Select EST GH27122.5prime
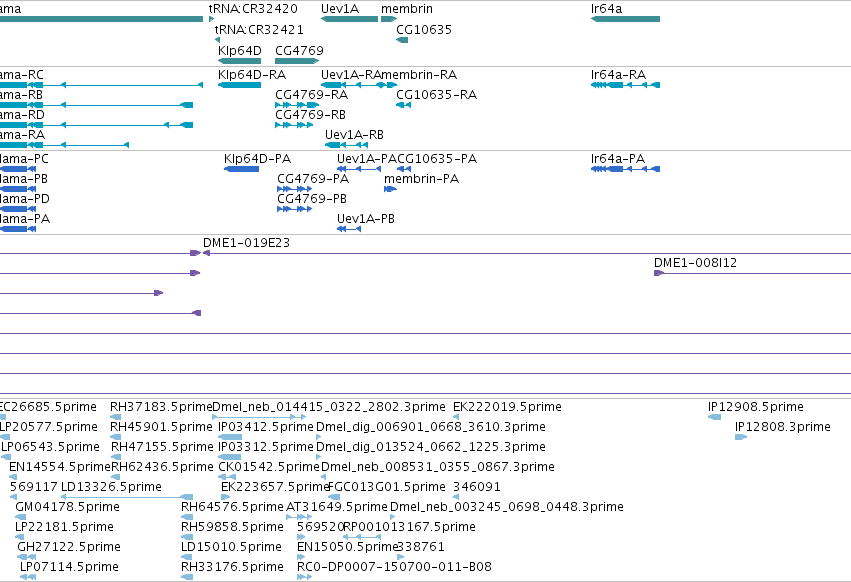Screen dimensions: 851x582 27,557
